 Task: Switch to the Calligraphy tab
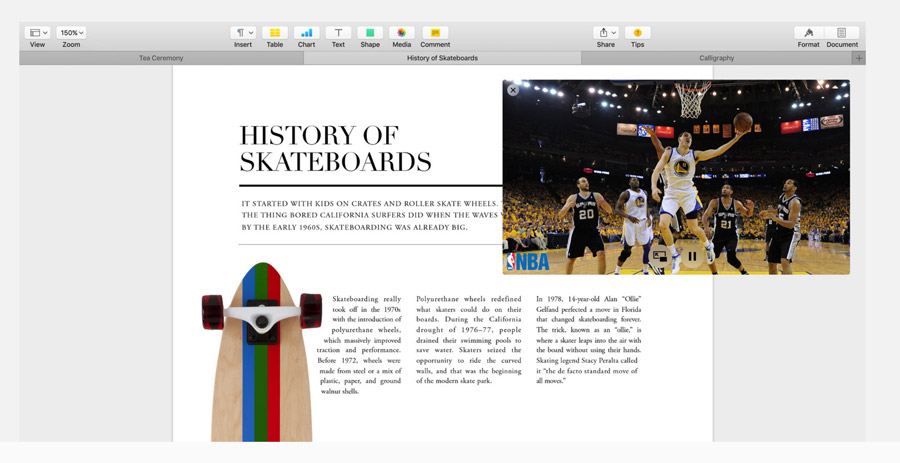(x=717, y=58)
